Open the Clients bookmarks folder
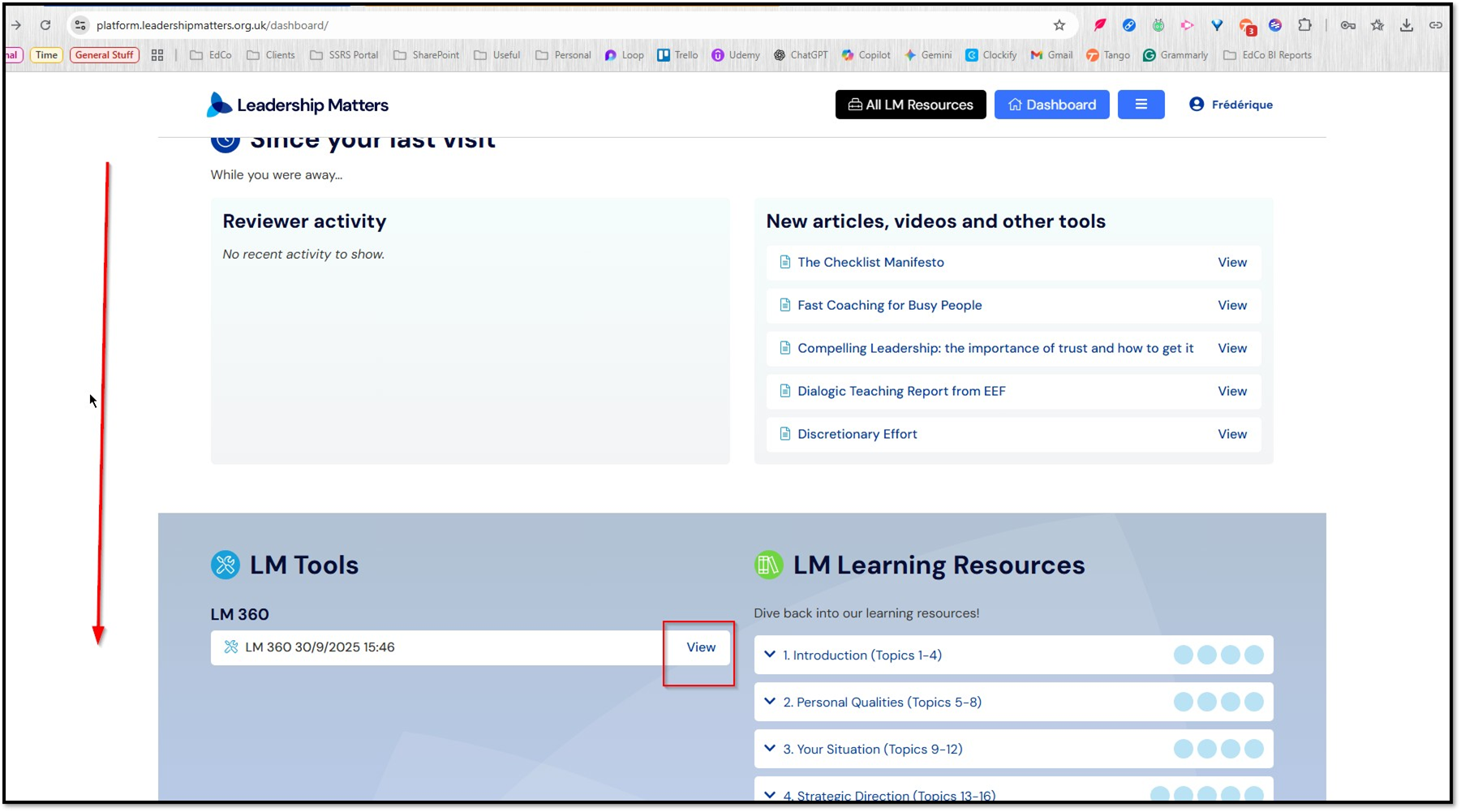Screen dimensions: 1461x812 coord(270,55)
